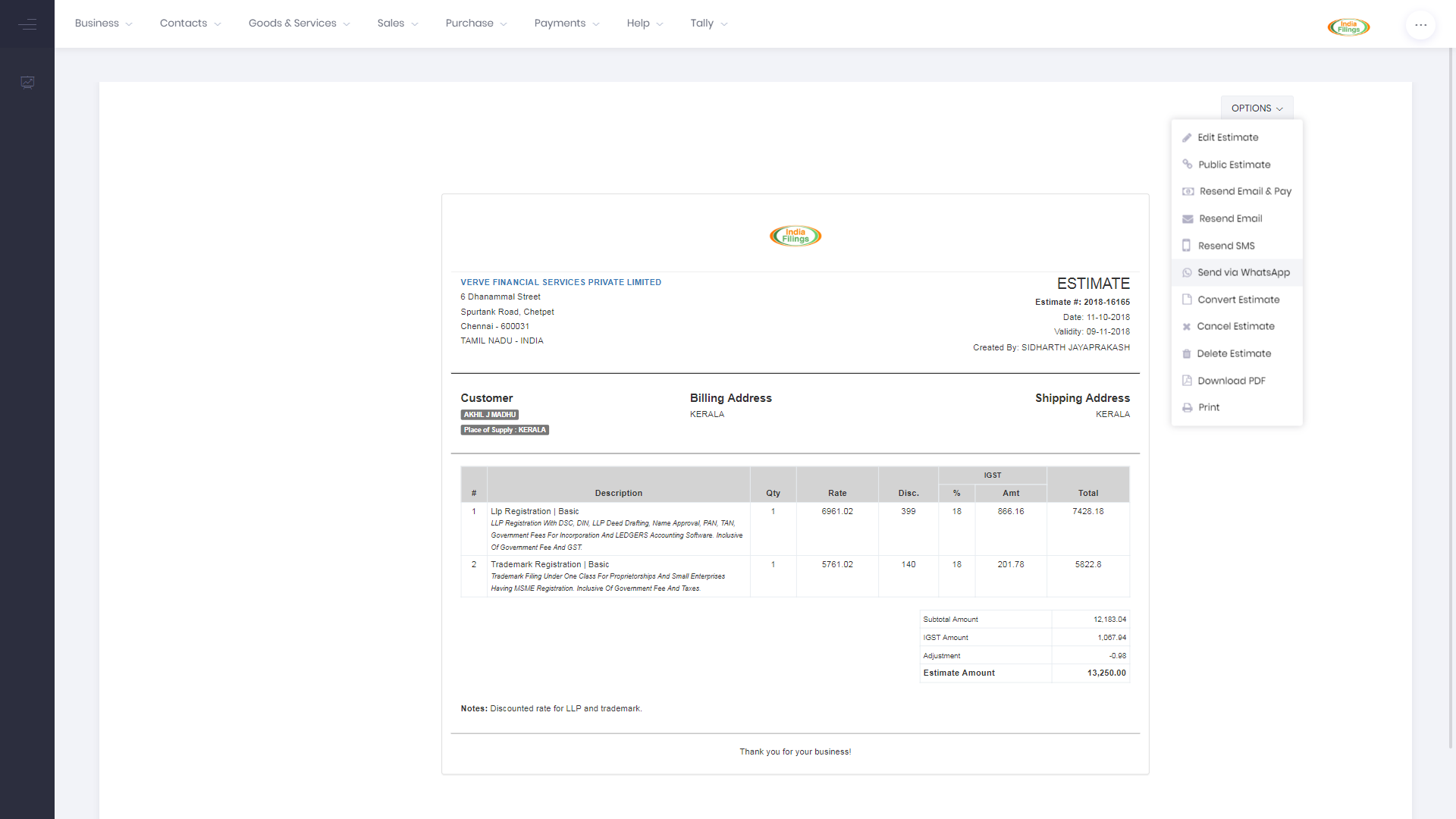Expand the Business dropdown menu

click(x=103, y=24)
